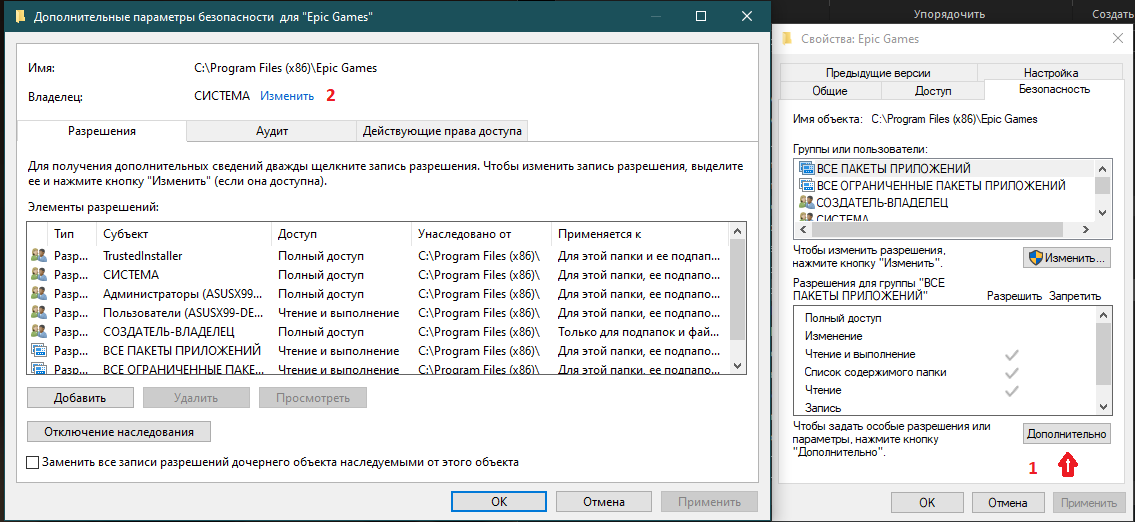Click permissions table scroll up arrow
1135x522 pixels.
coord(738,232)
